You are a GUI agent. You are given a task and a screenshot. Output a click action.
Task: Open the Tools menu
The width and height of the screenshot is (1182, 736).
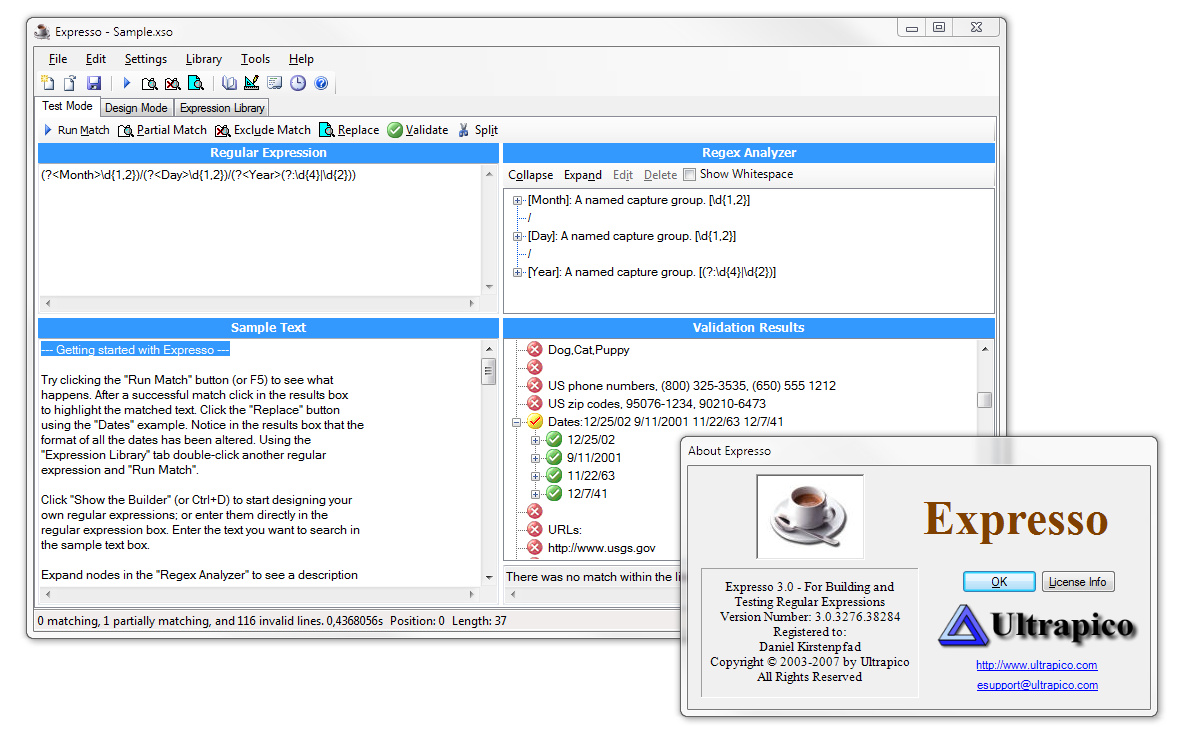(x=255, y=59)
